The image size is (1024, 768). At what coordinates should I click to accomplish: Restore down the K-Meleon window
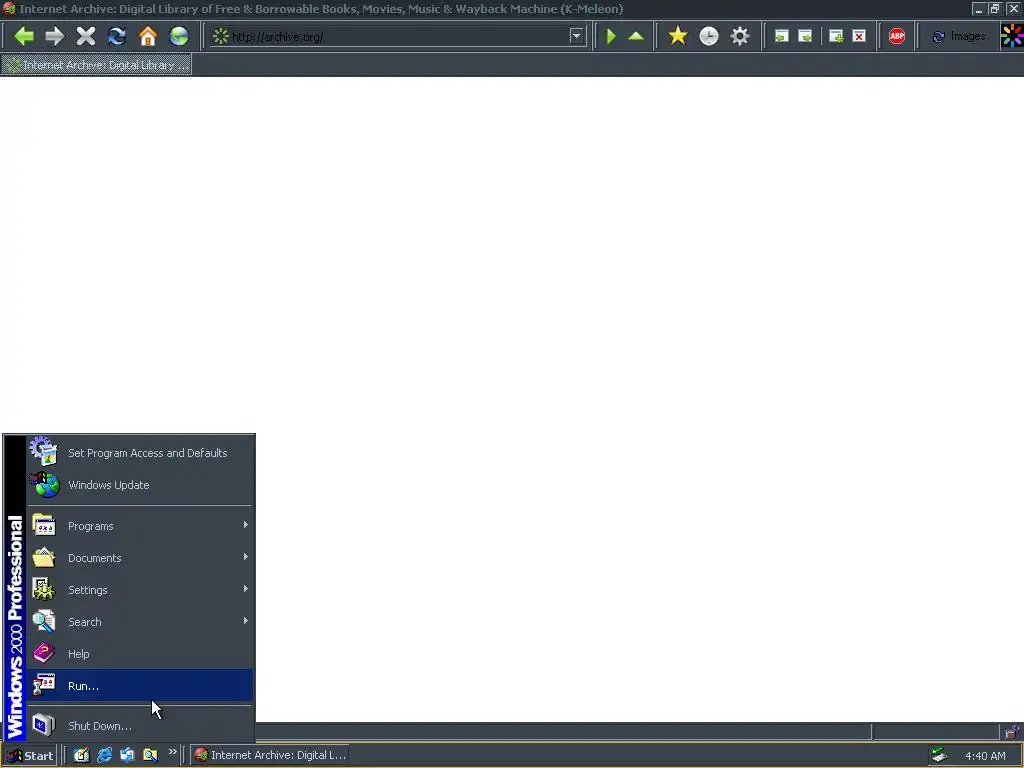(995, 8)
